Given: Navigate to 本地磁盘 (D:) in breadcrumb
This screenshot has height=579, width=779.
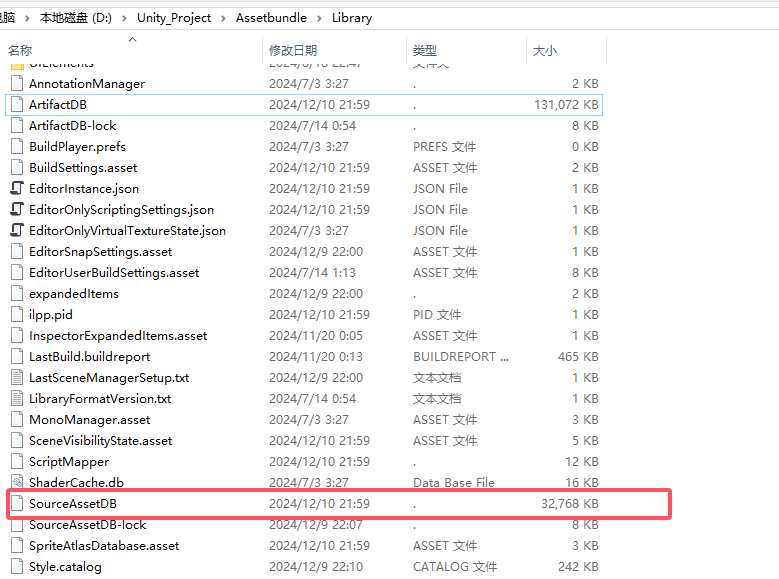Looking at the screenshot, I should point(76,18).
